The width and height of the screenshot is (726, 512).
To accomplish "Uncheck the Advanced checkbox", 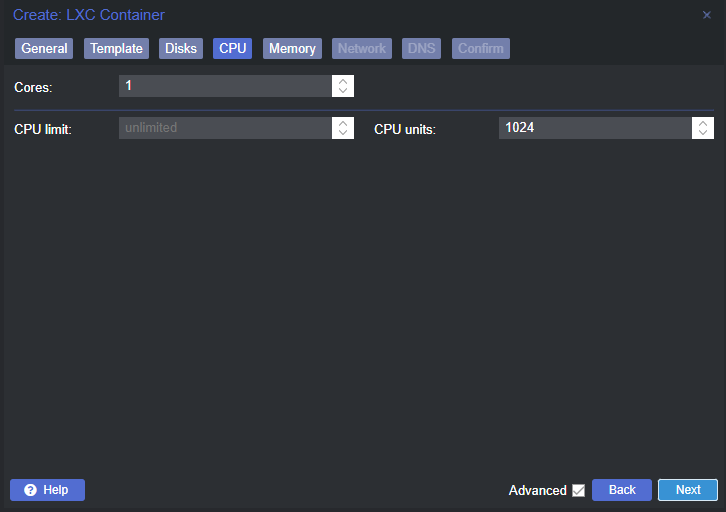I will [578, 490].
